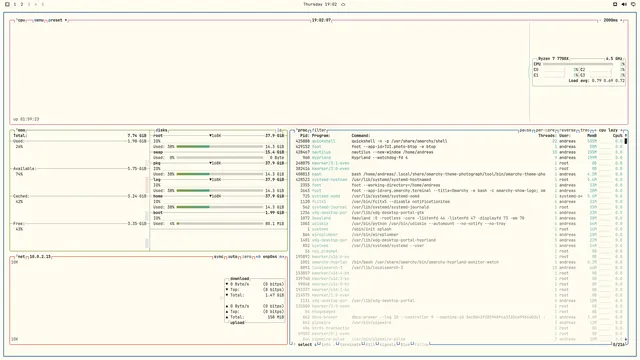Click the net IP address 10.0.2.15

(x=40, y=257)
